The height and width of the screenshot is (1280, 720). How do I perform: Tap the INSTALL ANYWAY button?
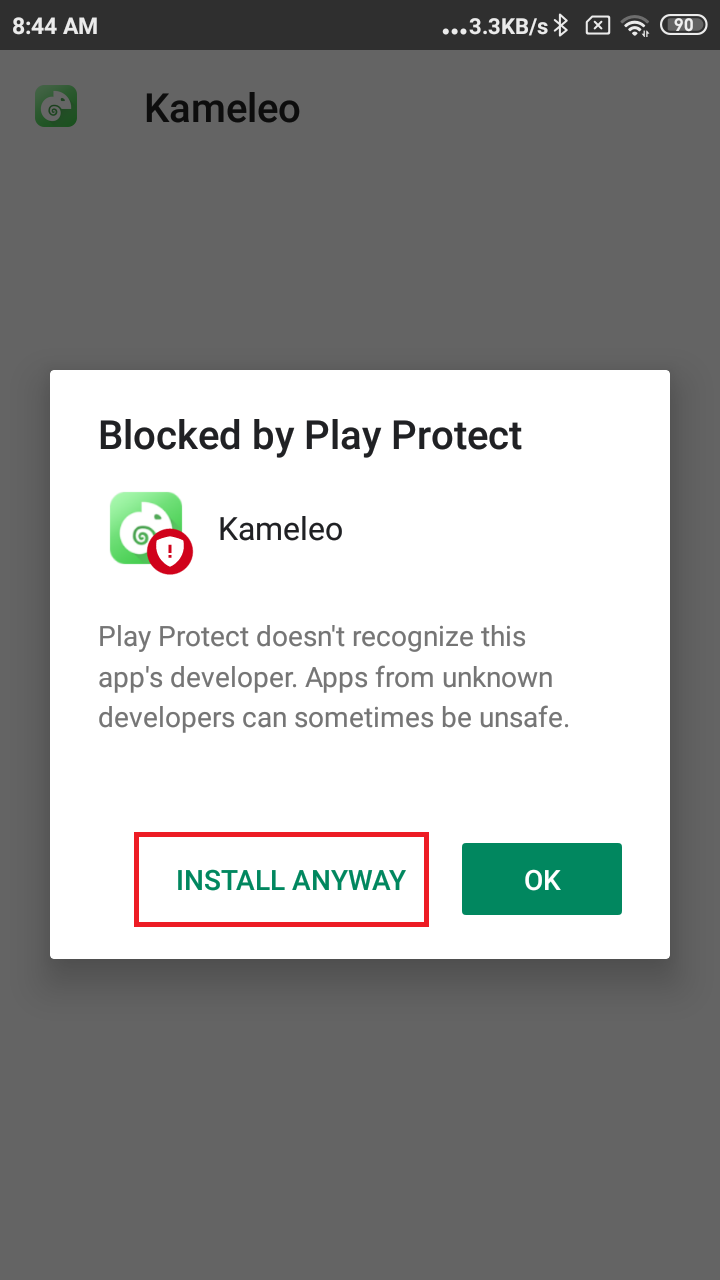tap(291, 880)
